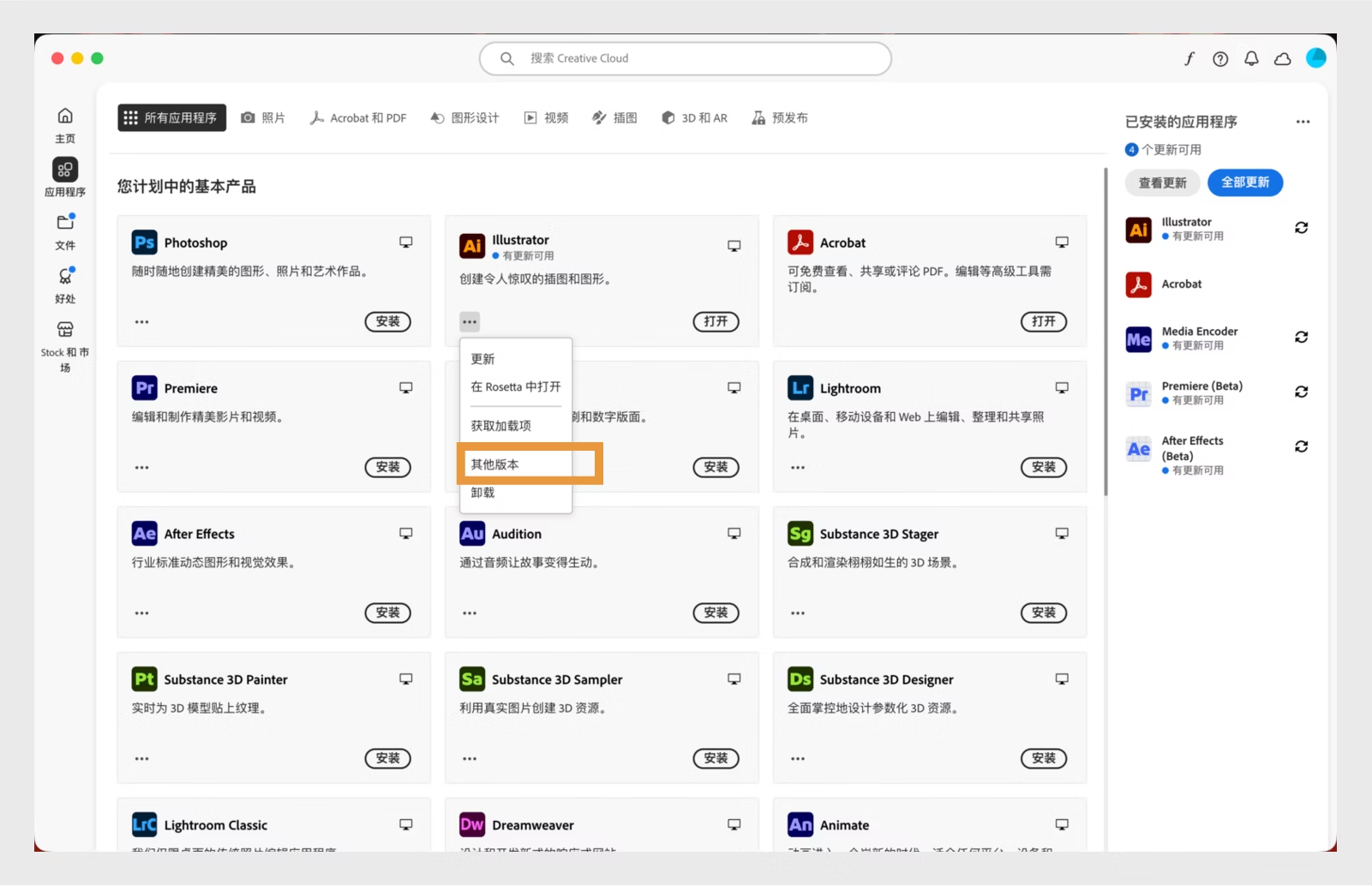Image resolution: width=1372 pixels, height=886 pixels.
Task: Click the Audition Au card icon
Action: tap(472, 534)
